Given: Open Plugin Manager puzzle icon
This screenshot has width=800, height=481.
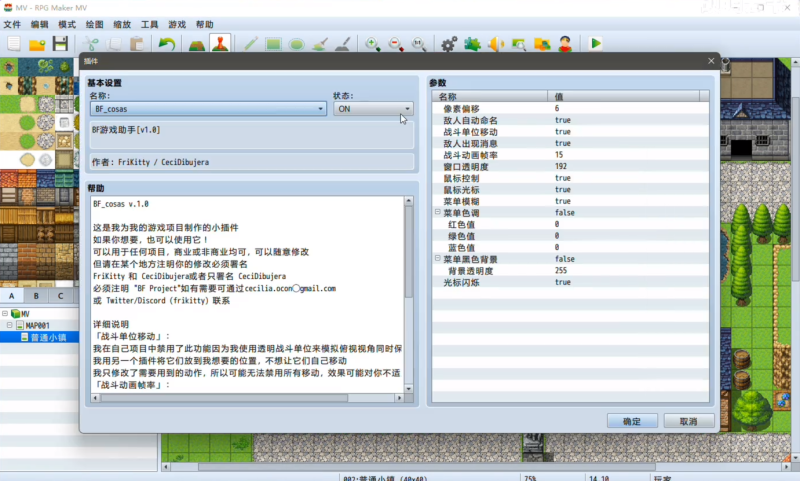Looking at the screenshot, I should pos(472,44).
